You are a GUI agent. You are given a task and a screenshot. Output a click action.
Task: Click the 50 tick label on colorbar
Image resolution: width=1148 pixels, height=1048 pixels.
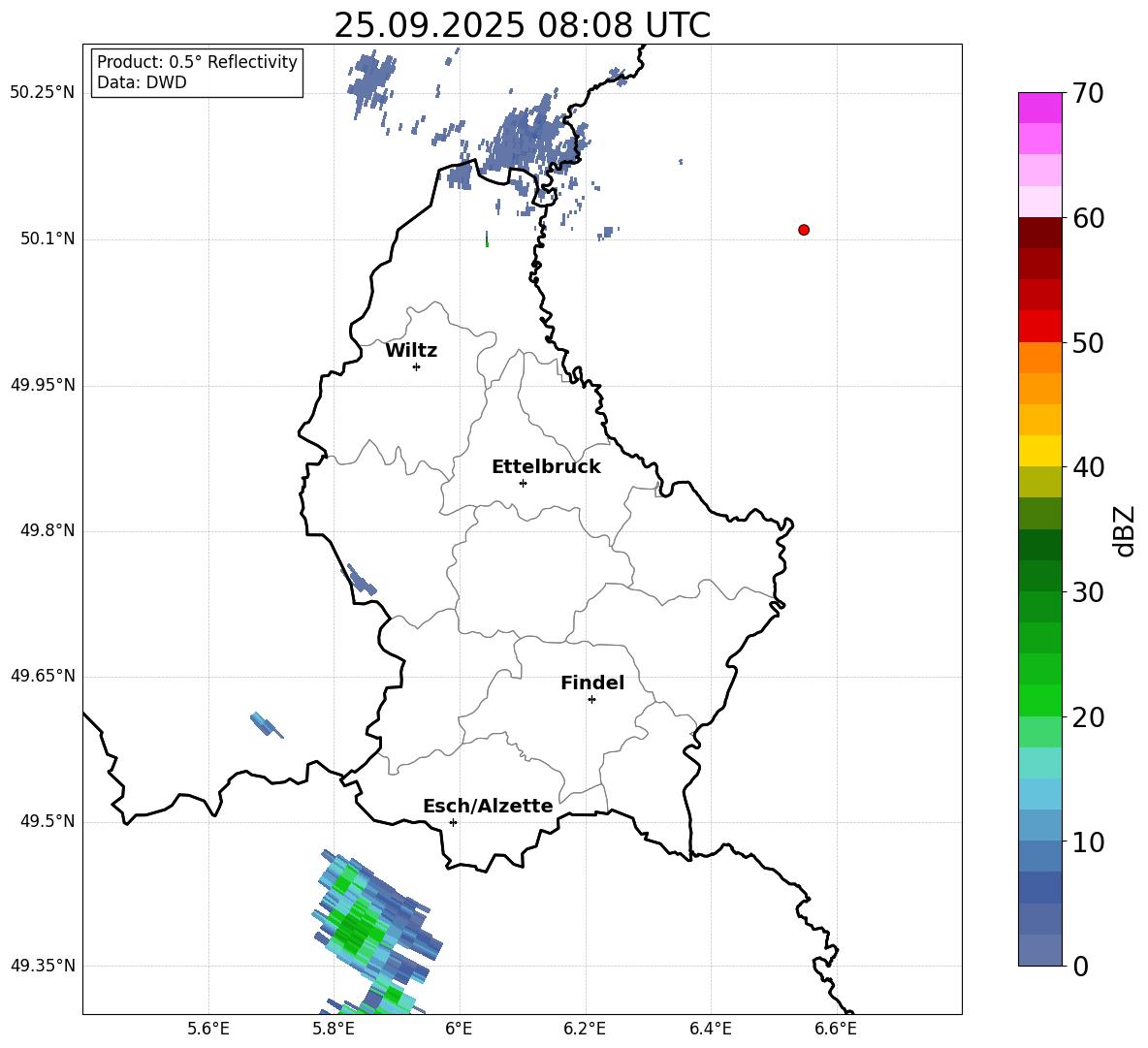[x=1088, y=342]
